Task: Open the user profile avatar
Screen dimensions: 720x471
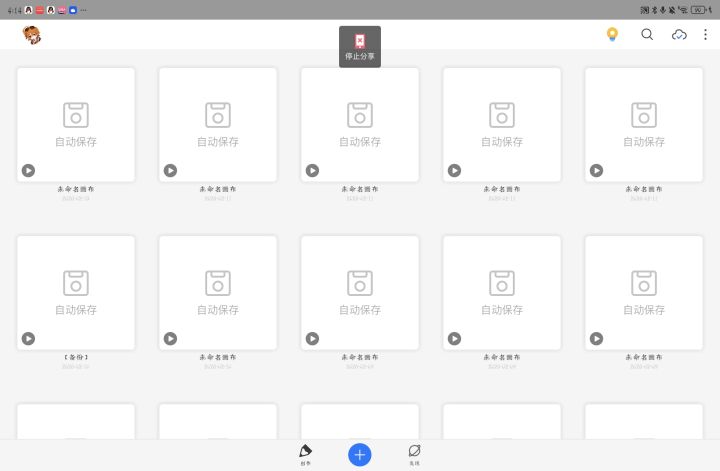Action: click(x=32, y=35)
